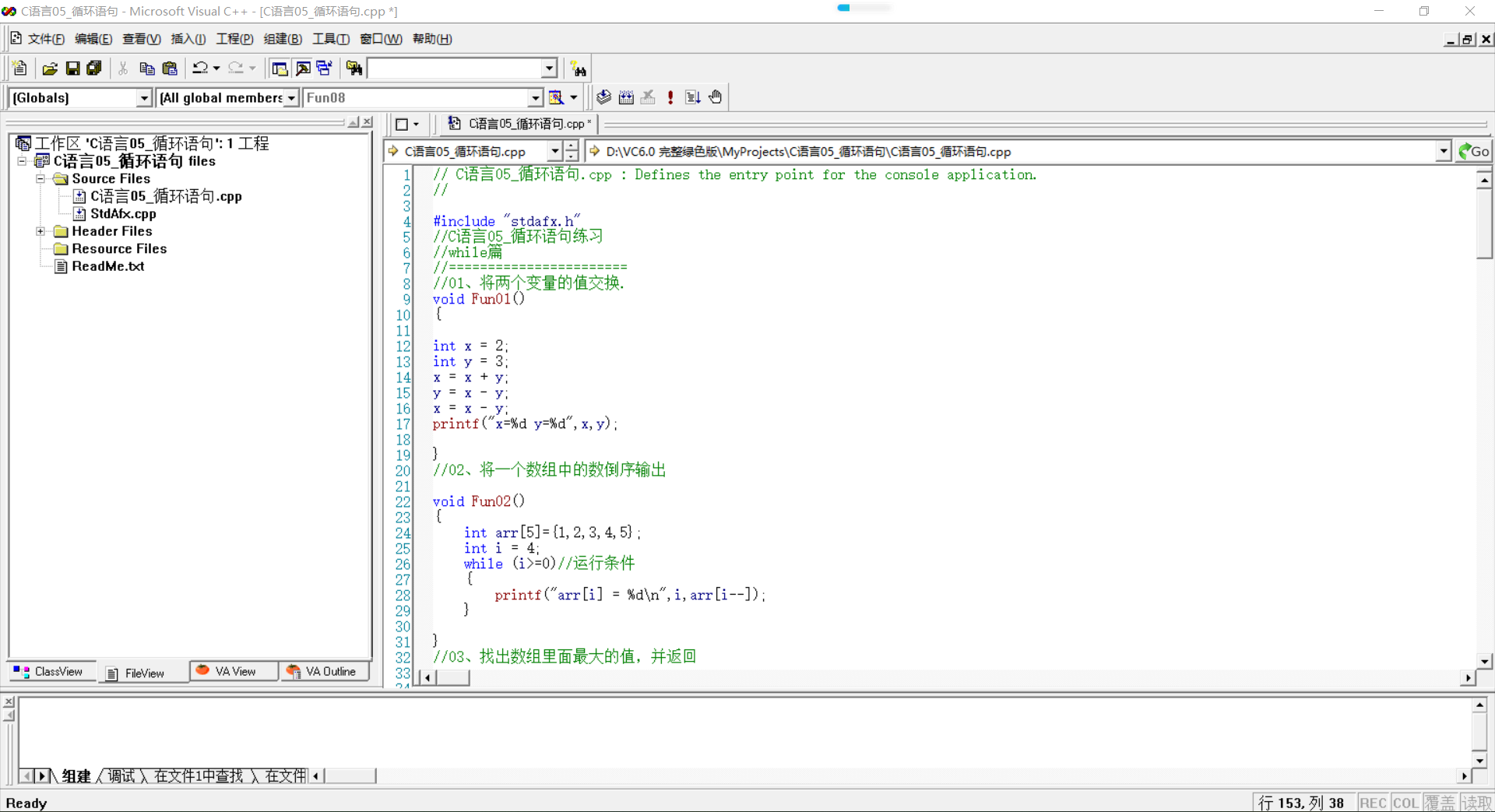Expand the Header Files folder
This screenshot has width=1495, height=812.
(40, 231)
